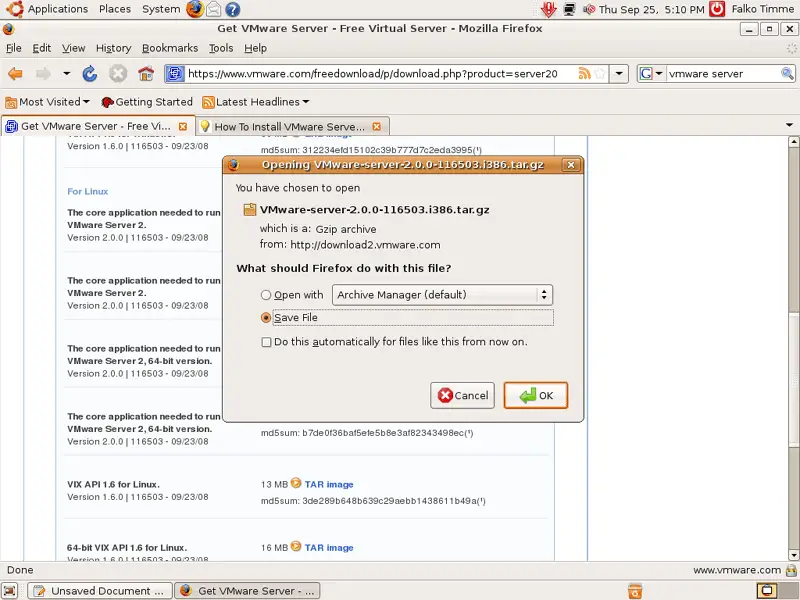Launch Firefox from the top panel icon
Viewport: 800px width, 600px height.
pyautogui.click(x=194, y=9)
